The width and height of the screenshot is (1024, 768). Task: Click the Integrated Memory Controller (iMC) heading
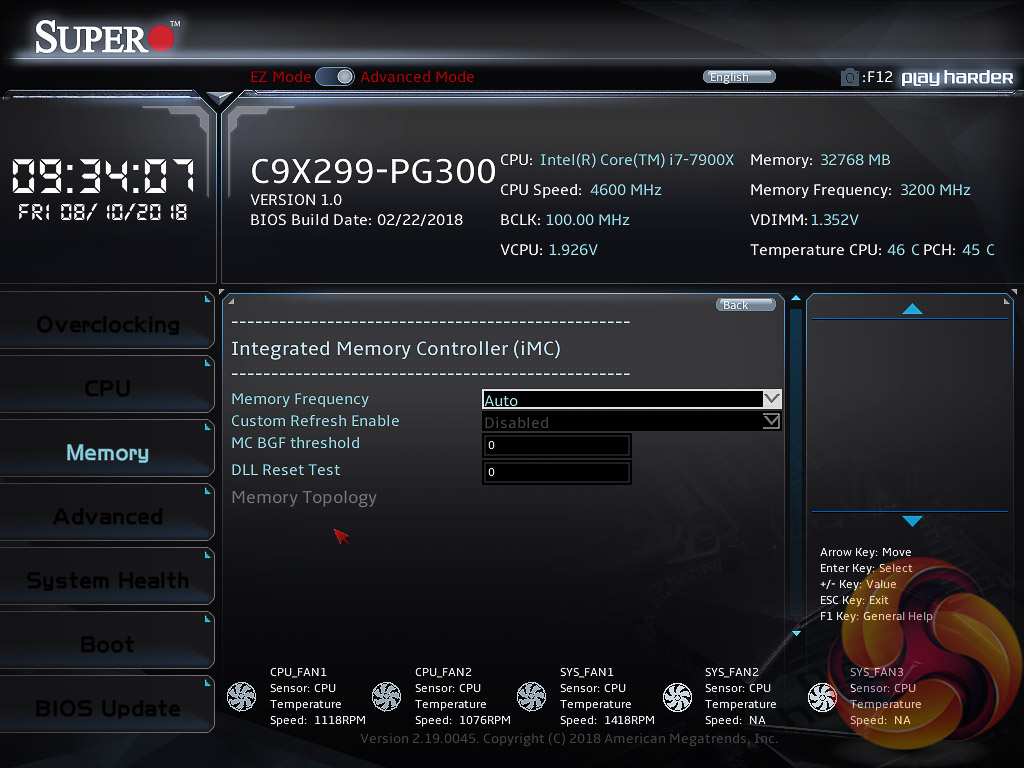(x=396, y=349)
